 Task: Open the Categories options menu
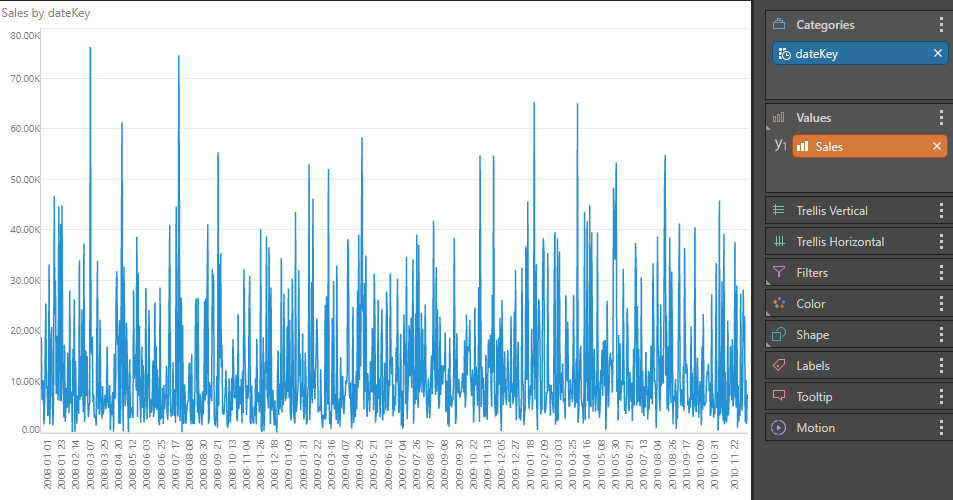[941, 25]
